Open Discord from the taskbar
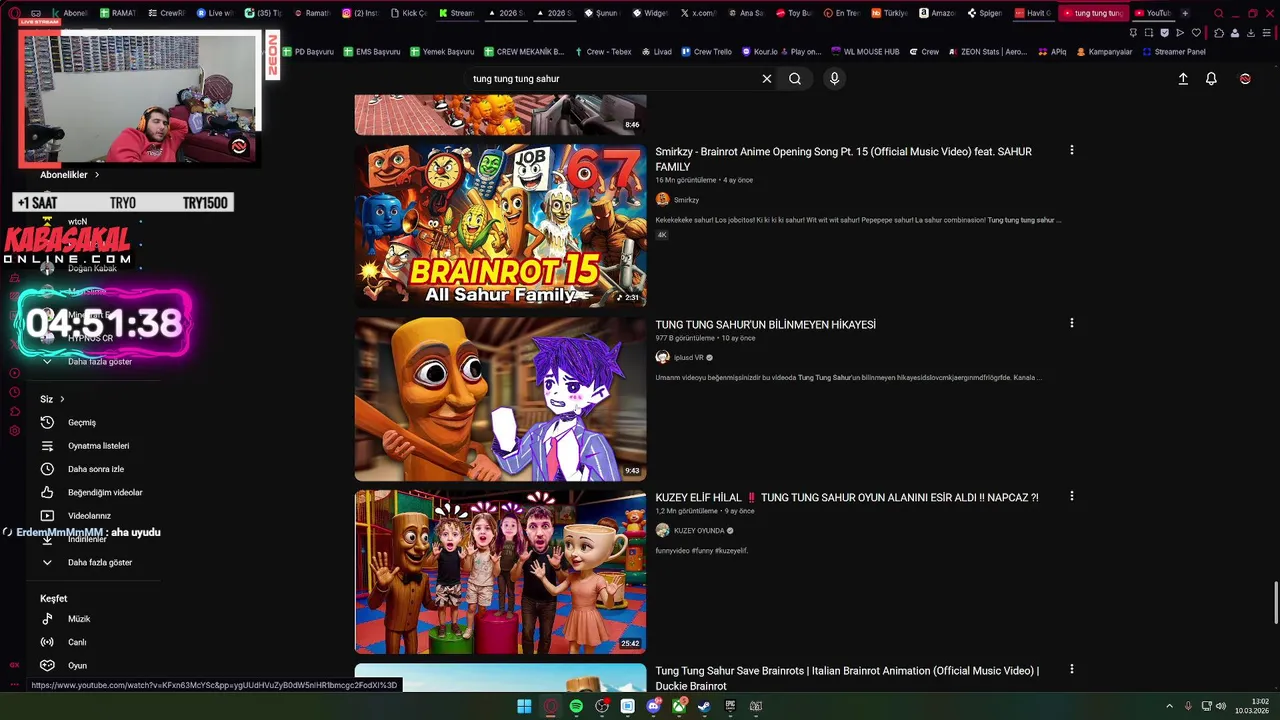This screenshot has width=1280, height=720. click(x=653, y=706)
